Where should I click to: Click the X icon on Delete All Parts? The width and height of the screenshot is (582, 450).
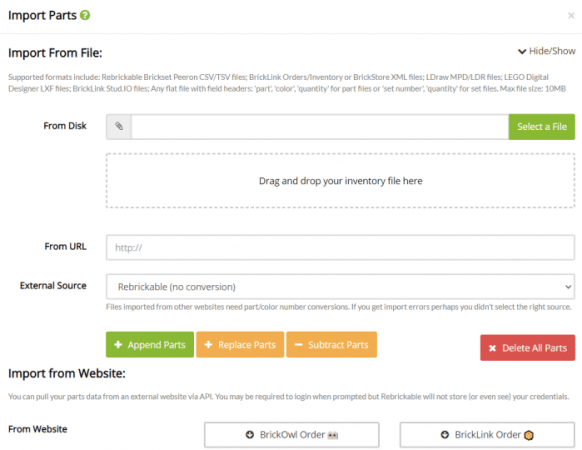pyautogui.click(x=492, y=348)
